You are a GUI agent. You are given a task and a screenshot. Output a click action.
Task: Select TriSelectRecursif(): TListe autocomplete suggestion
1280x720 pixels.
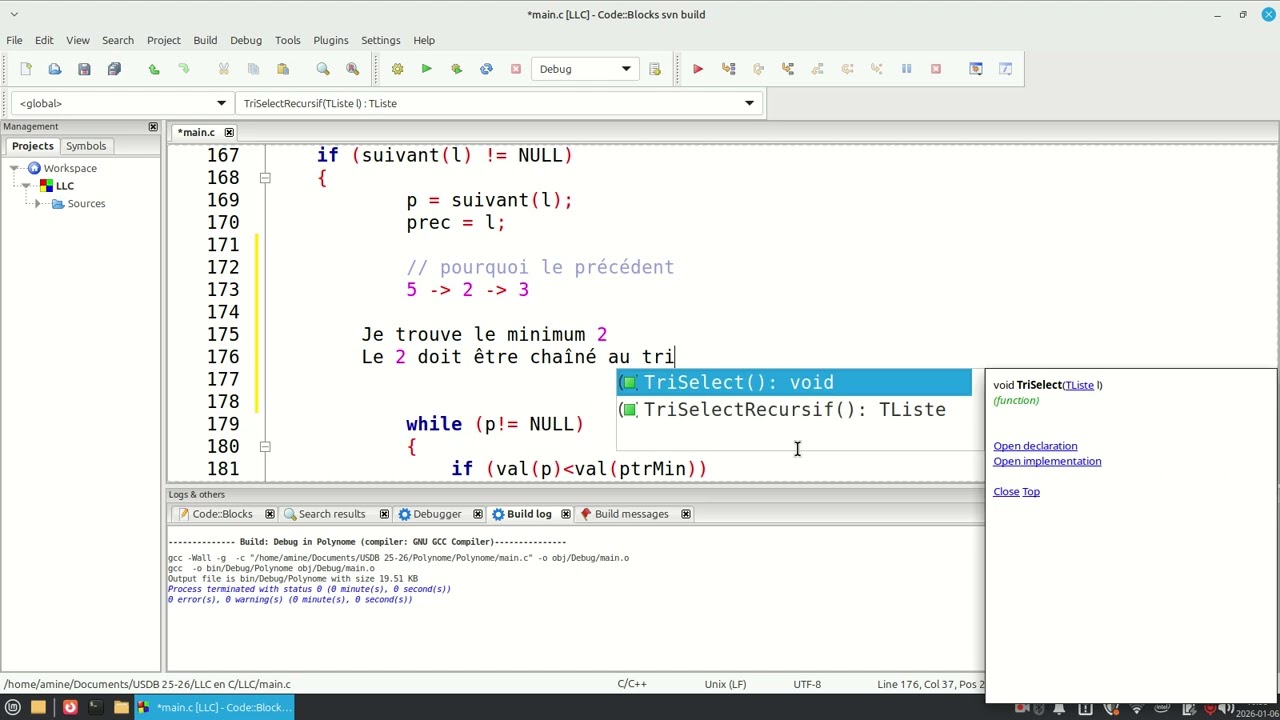(794, 409)
